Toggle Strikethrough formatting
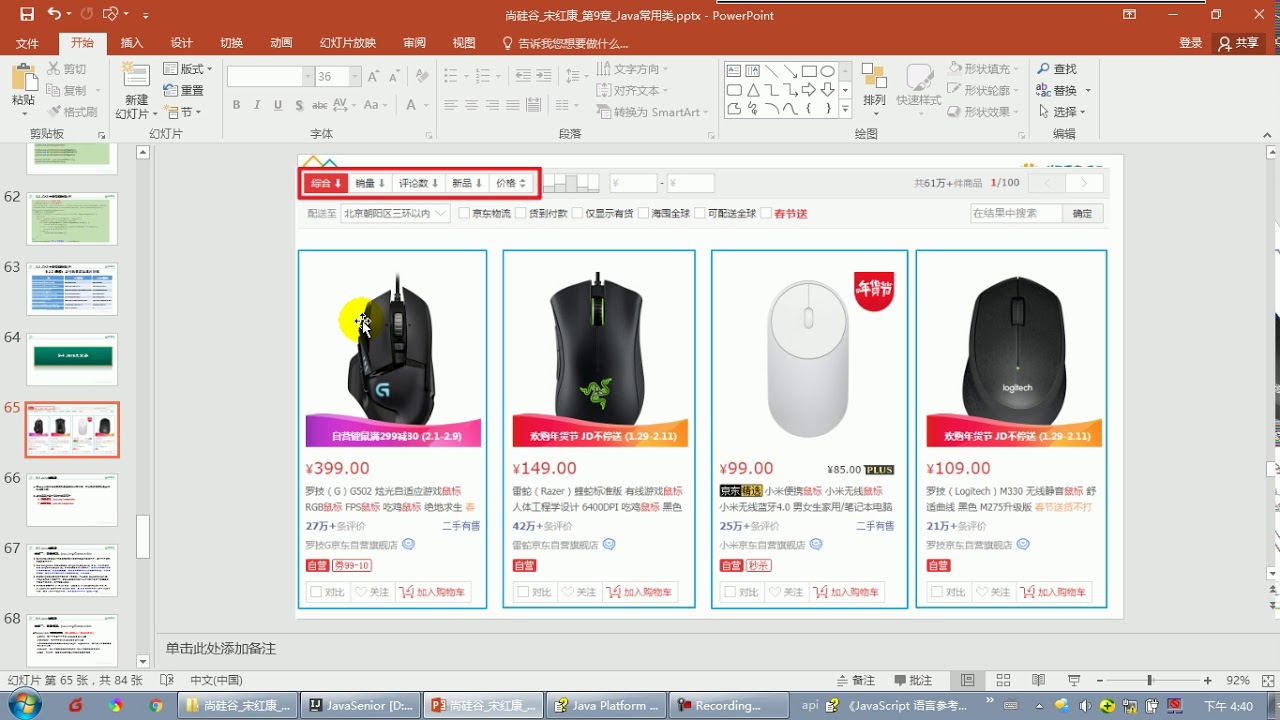Screen dimensions: 1280x720 [x=320, y=105]
